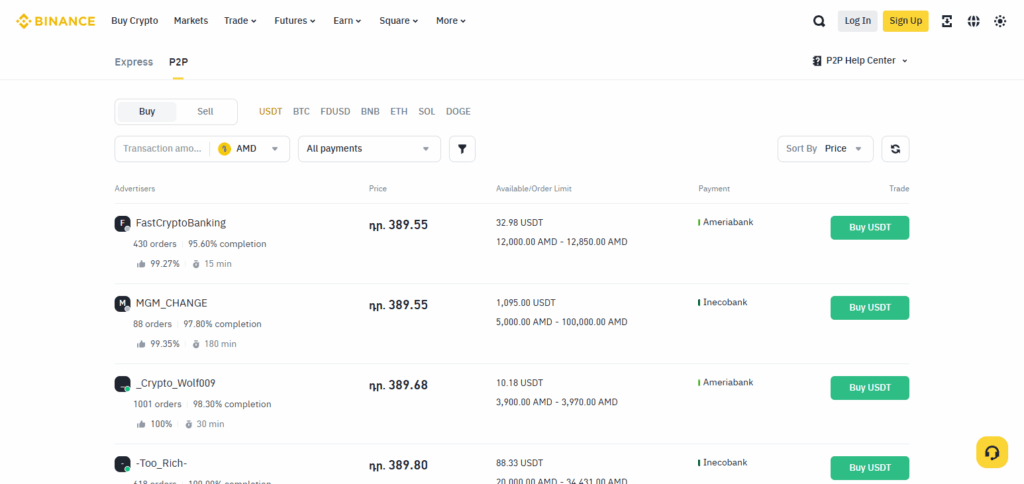Click the AMD currency coin icon
Image resolution: width=1024 pixels, height=484 pixels.
click(x=225, y=149)
